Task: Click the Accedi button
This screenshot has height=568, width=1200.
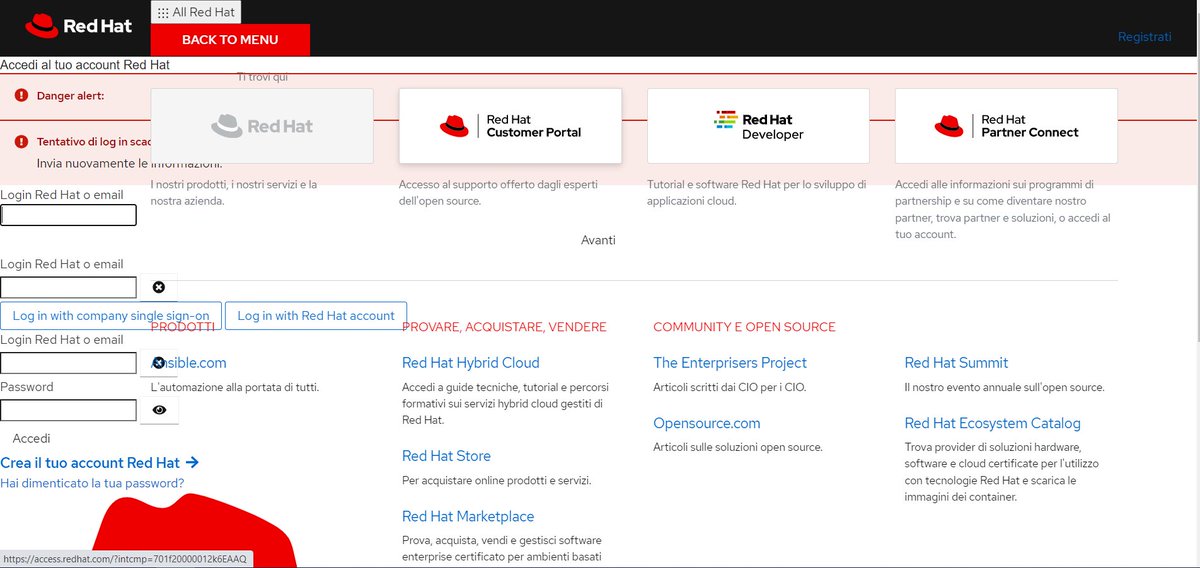Action: [31, 438]
